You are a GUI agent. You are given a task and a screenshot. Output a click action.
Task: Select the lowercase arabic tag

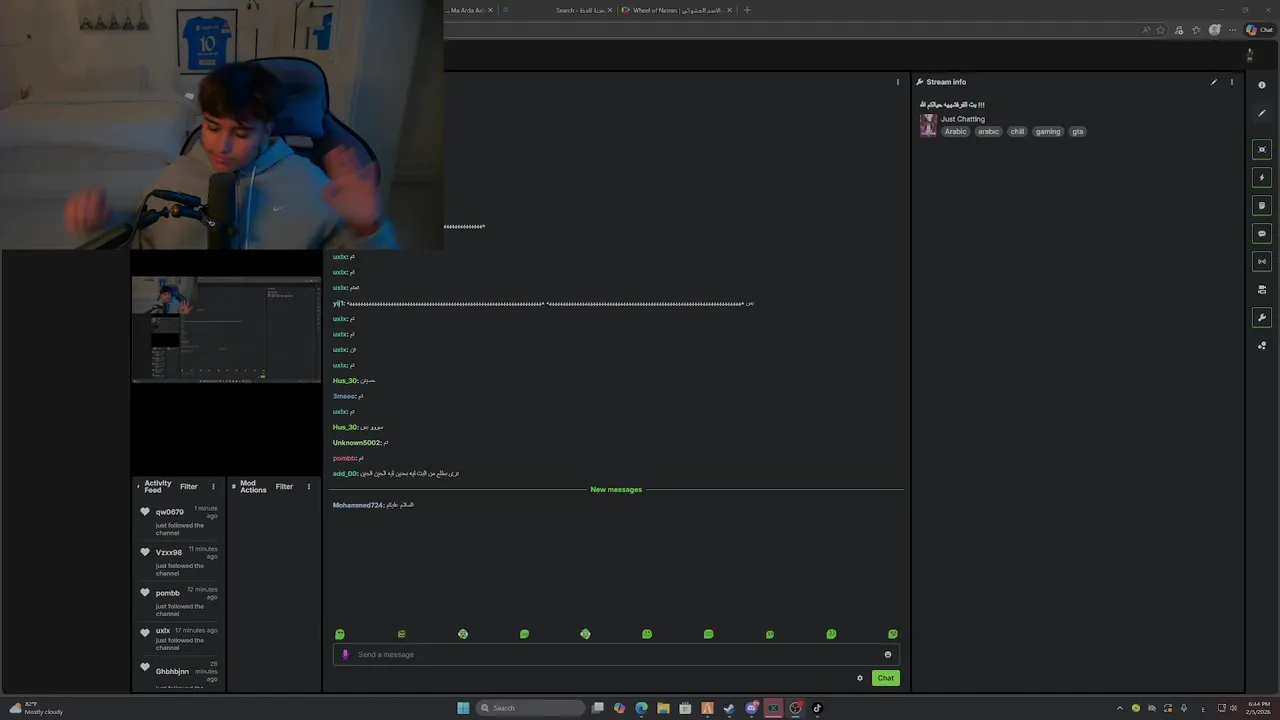(x=989, y=131)
